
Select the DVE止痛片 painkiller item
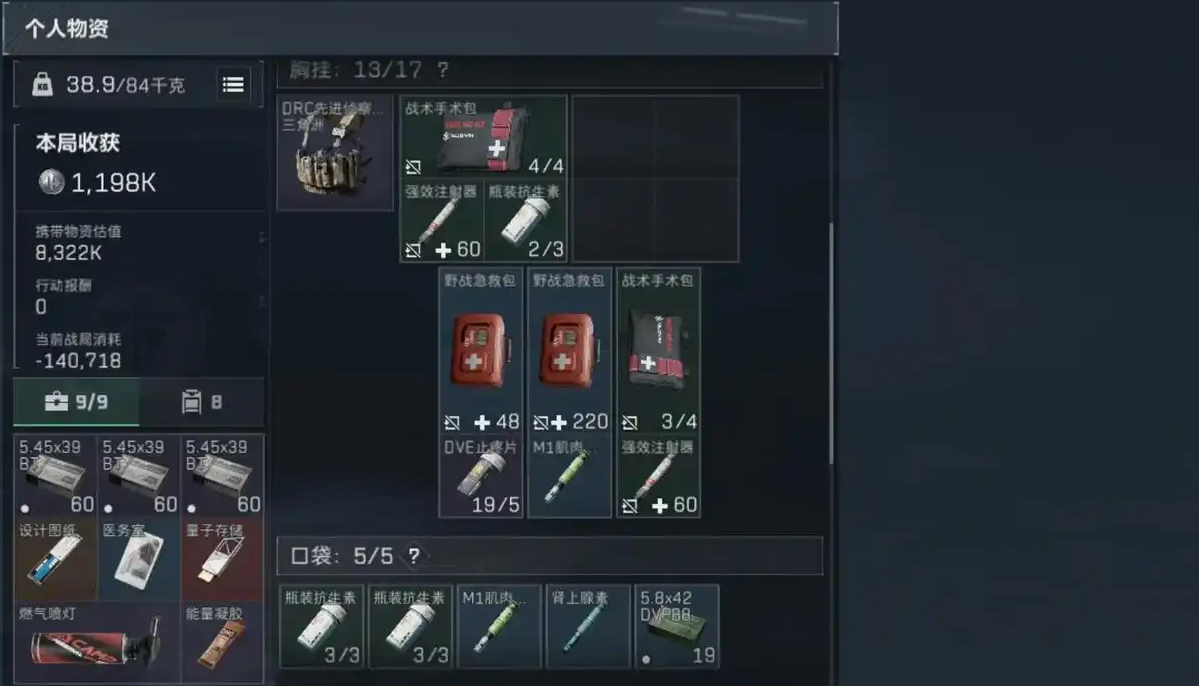click(x=481, y=476)
